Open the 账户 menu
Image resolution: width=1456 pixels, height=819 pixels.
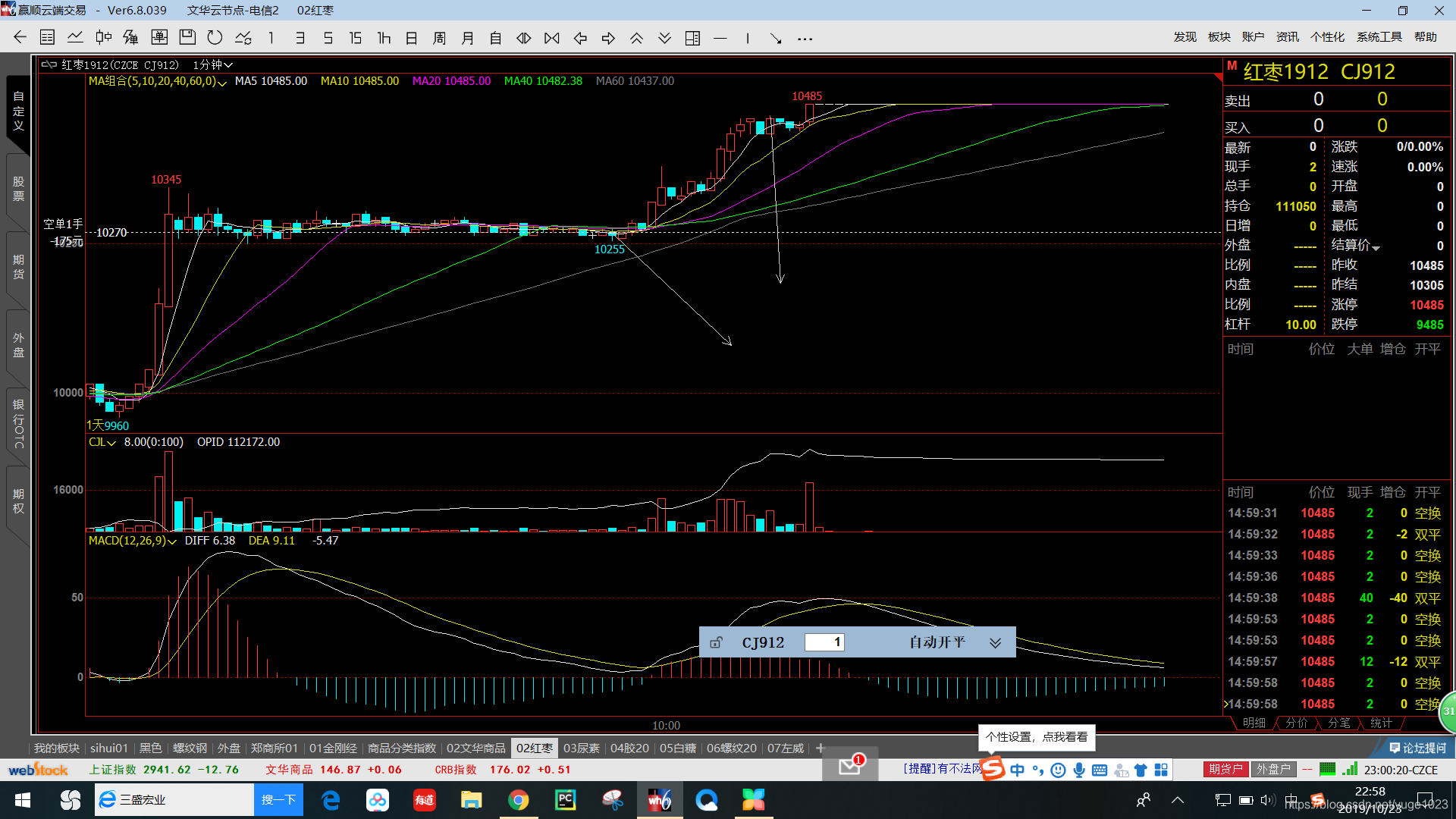click(x=1253, y=36)
